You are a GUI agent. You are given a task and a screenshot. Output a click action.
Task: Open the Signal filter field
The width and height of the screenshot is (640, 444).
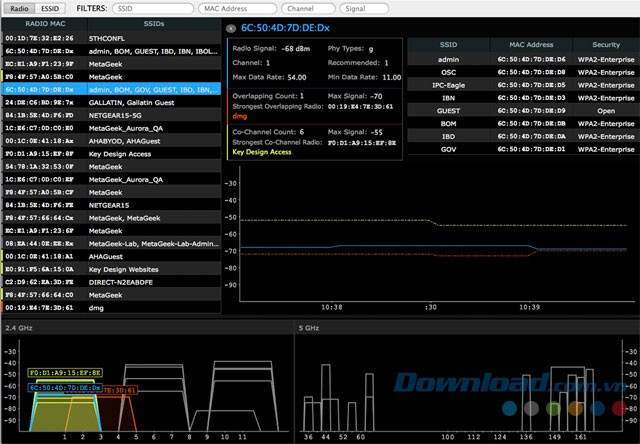364,8
